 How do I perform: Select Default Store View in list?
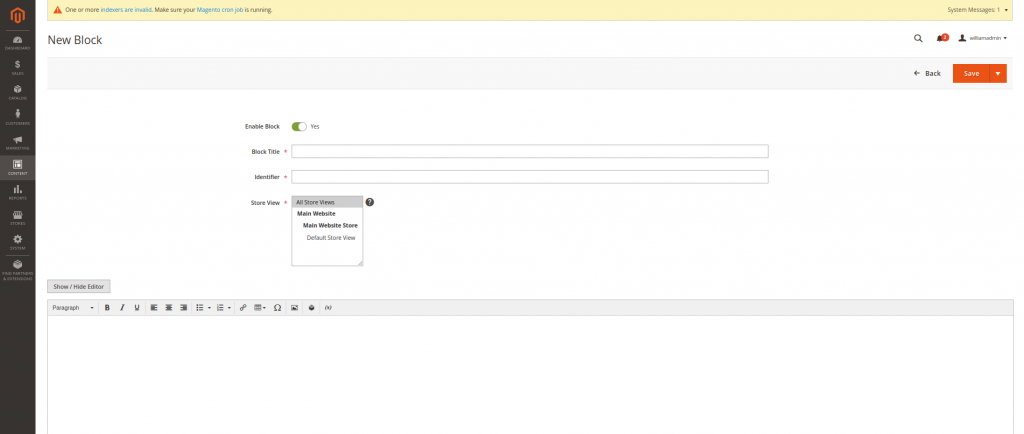click(x=331, y=238)
